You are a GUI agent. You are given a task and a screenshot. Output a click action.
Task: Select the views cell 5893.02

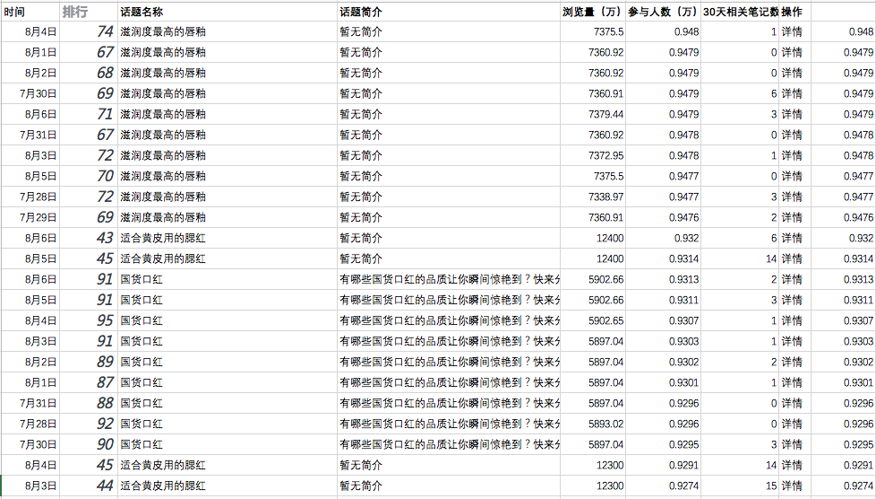click(x=593, y=424)
